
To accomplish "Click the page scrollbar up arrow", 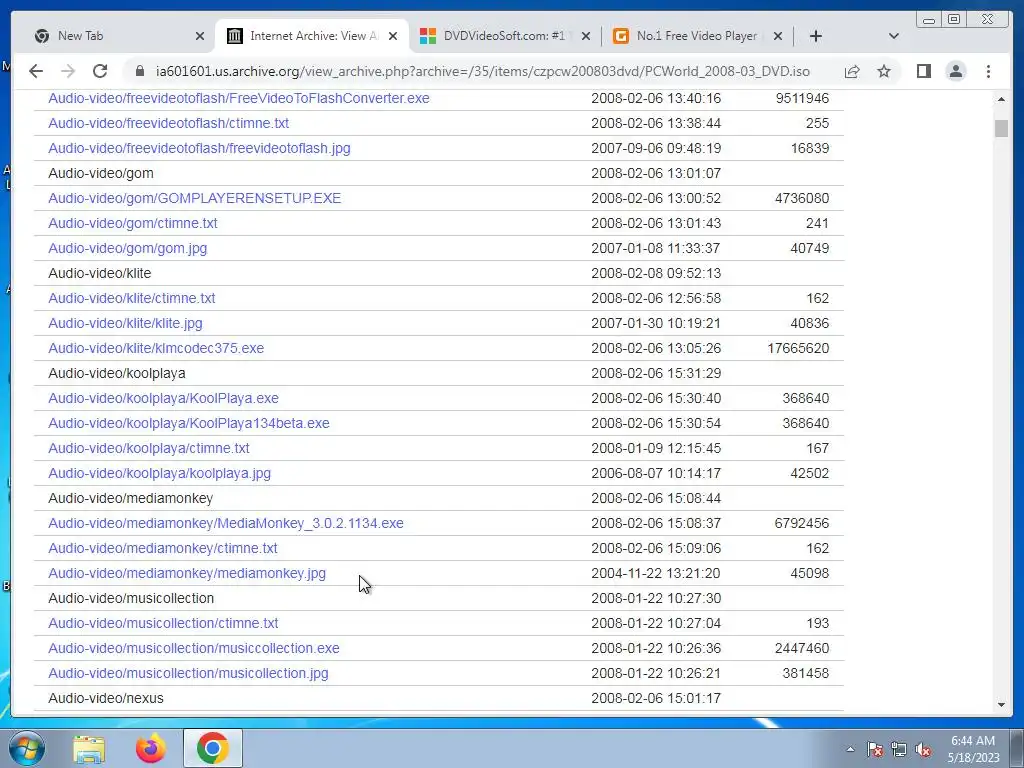I will 1001,99.
